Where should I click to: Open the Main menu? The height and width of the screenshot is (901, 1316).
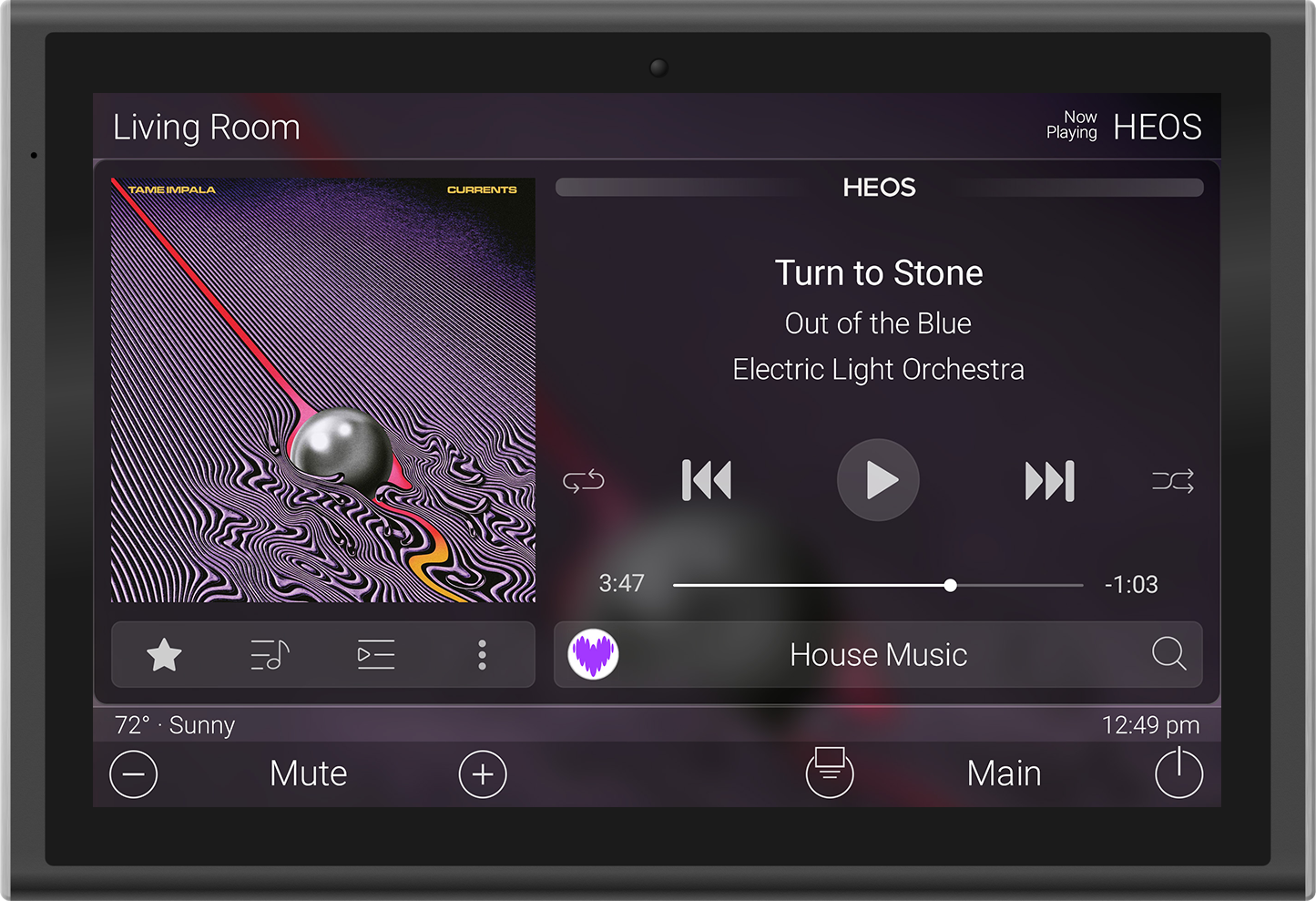[1004, 773]
